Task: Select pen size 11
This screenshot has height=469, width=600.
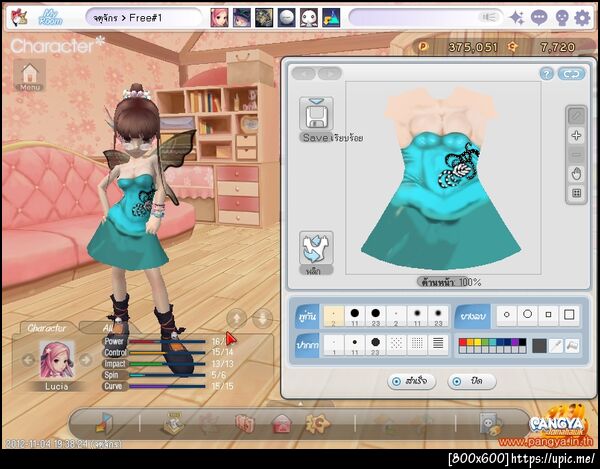Action: click(355, 345)
